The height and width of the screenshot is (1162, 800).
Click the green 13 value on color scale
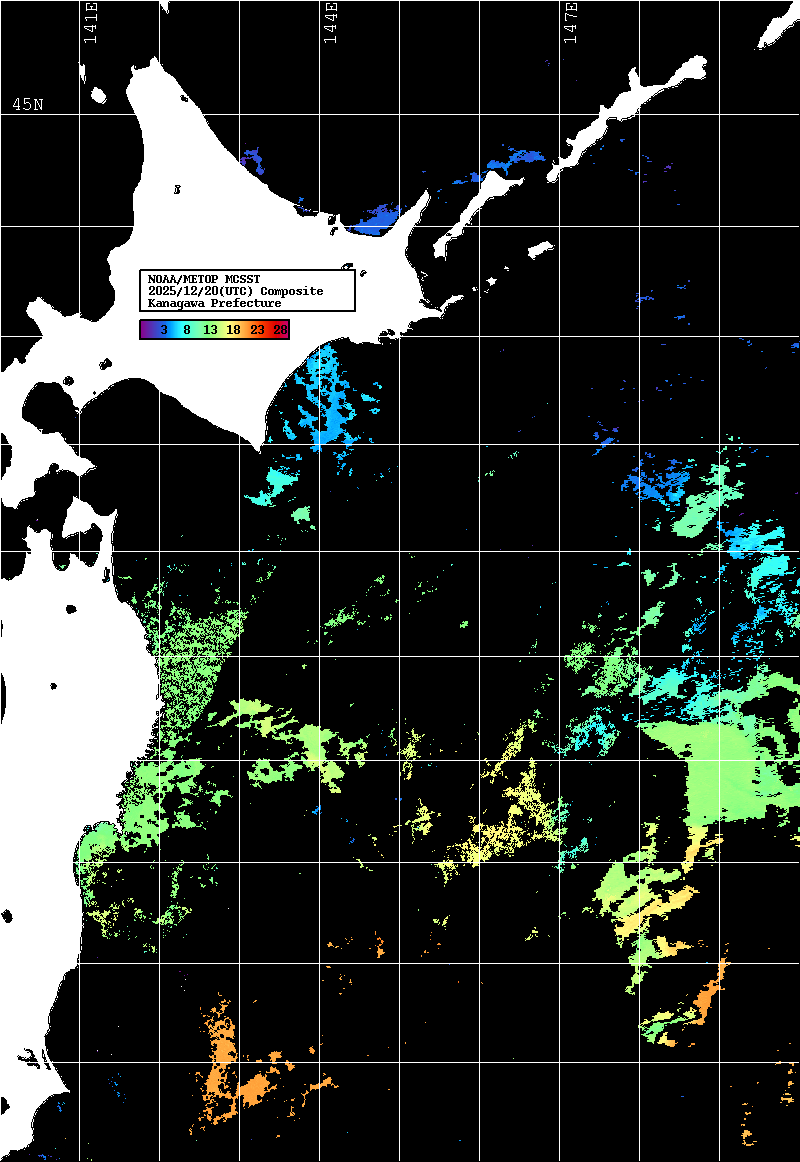[x=210, y=329]
